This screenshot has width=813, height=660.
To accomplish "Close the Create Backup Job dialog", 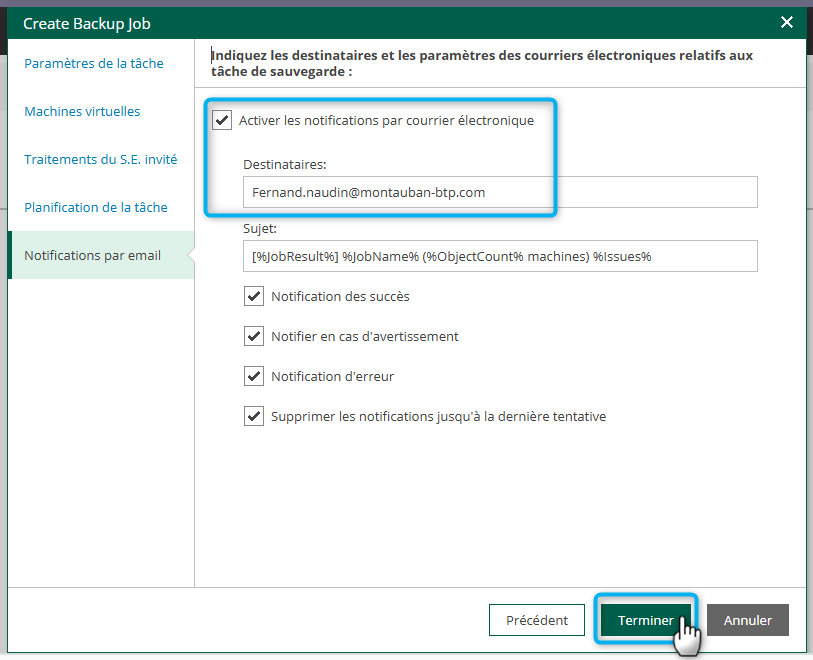I will pyautogui.click(x=787, y=22).
